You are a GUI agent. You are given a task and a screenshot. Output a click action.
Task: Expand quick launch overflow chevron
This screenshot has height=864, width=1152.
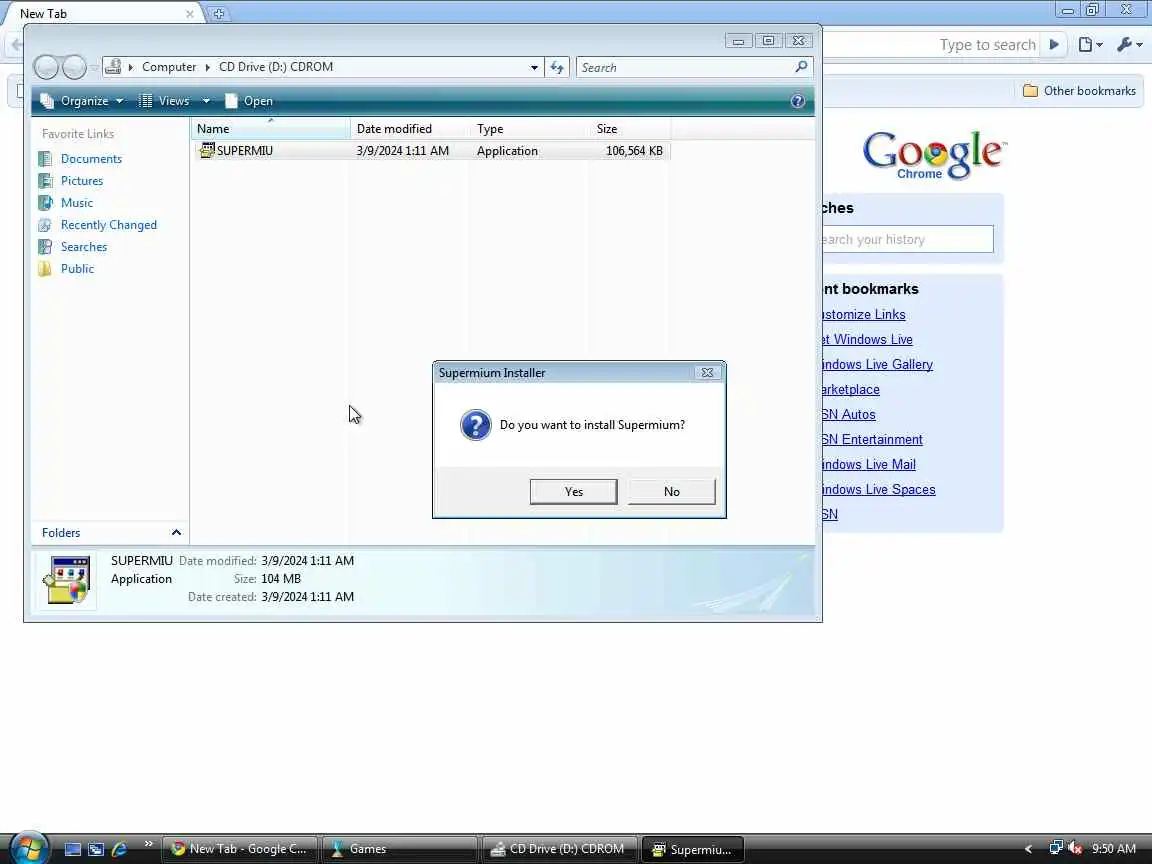click(148, 843)
